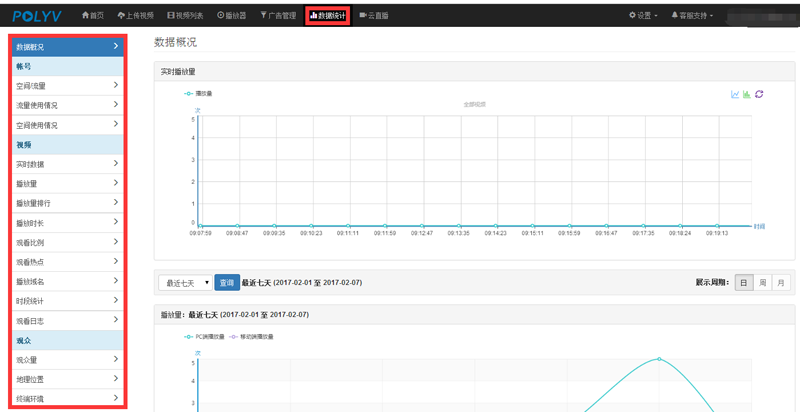The height and width of the screenshot is (412, 800).
Task: Open 视频列表 in the top navigation
Action: pyautogui.click(x=185, y=16)
